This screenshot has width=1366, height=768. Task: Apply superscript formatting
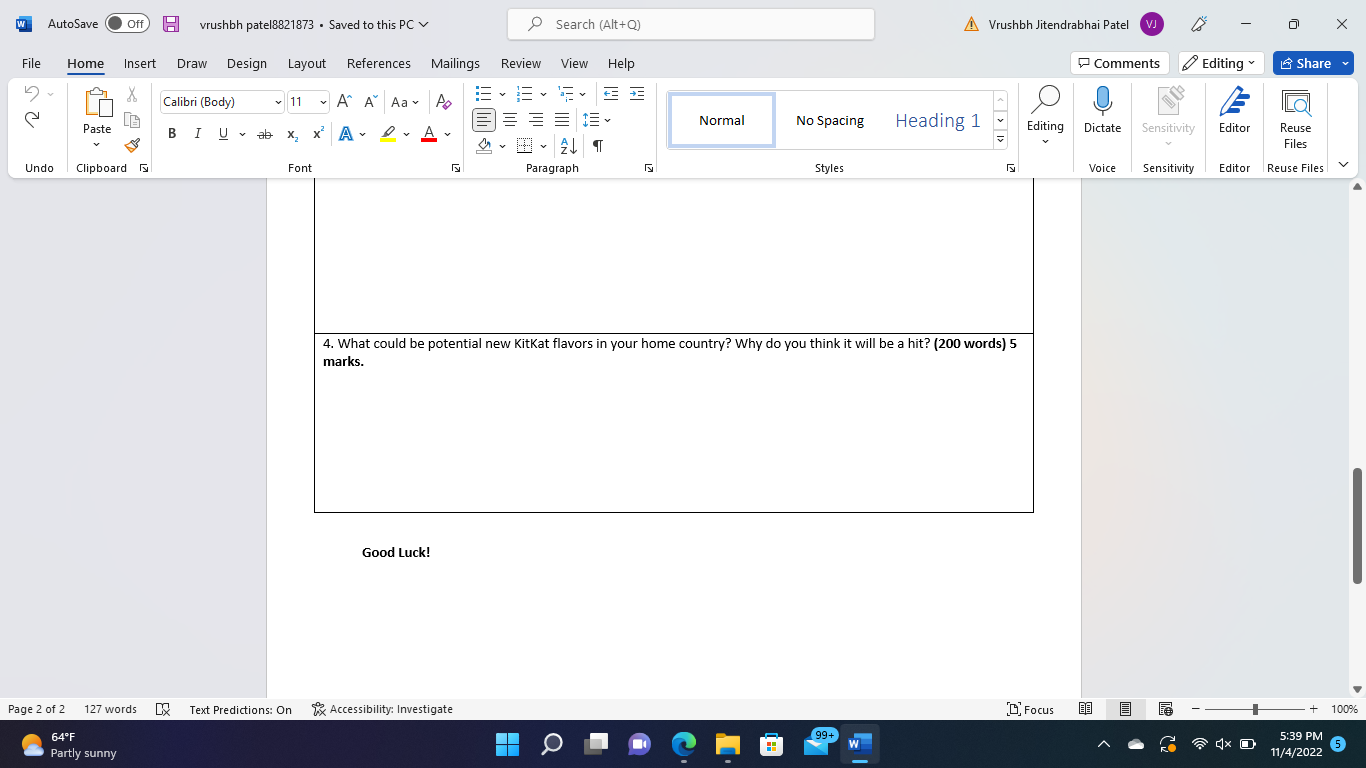pyautogui.click(x=318, y=134)
